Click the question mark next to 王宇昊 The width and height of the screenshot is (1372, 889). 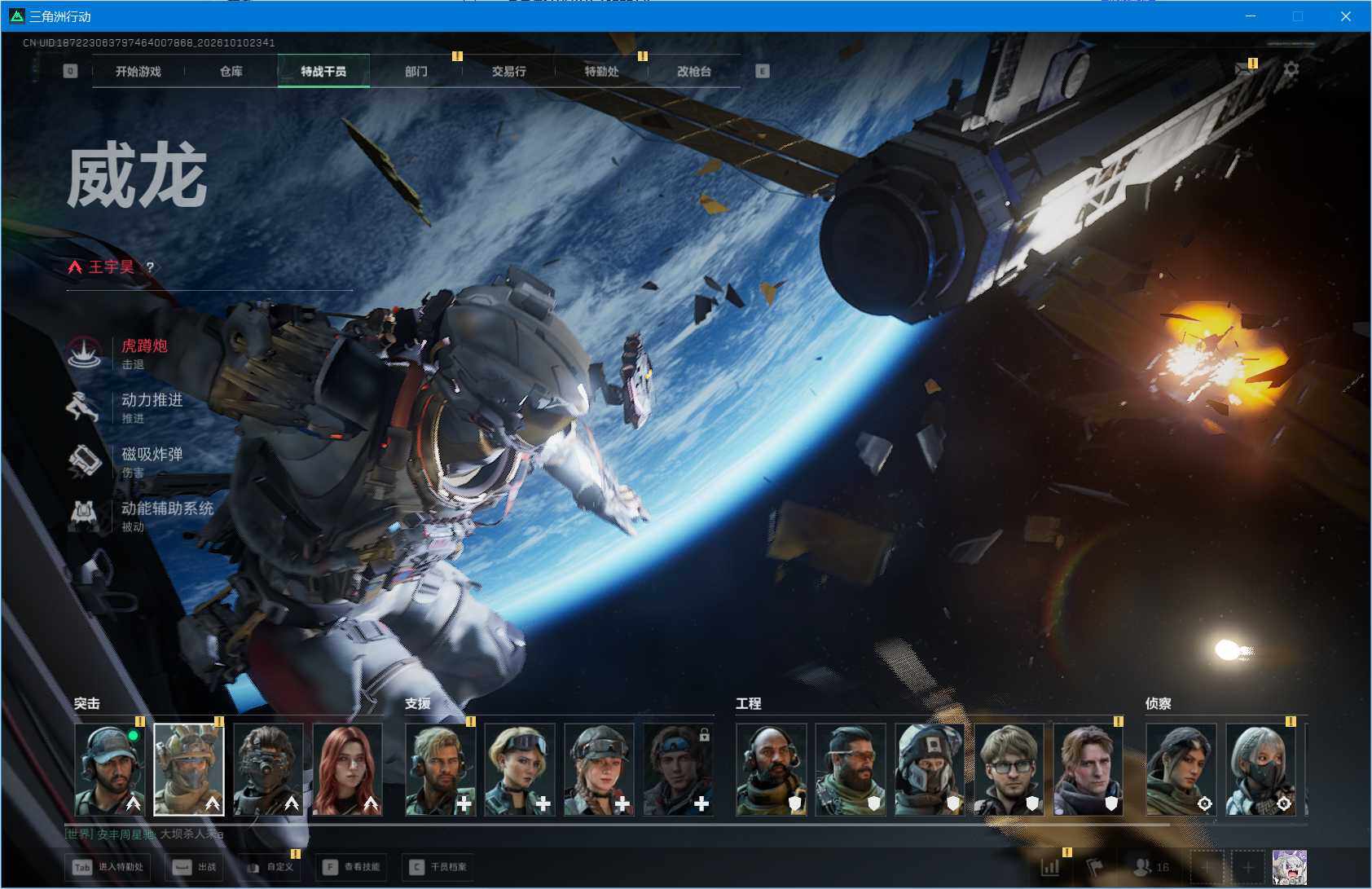pos(150,267)
